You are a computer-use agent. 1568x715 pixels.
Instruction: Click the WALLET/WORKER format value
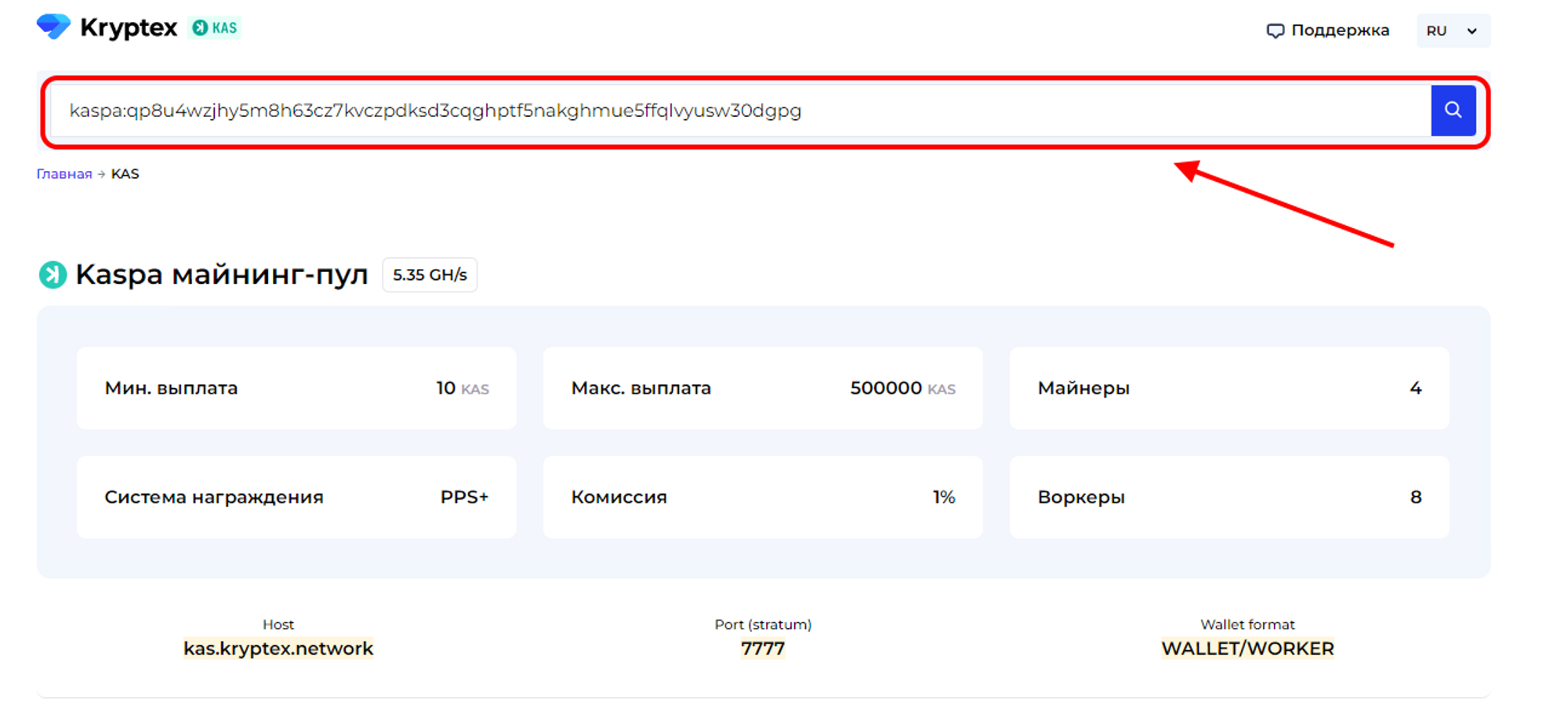(1247, 648)
